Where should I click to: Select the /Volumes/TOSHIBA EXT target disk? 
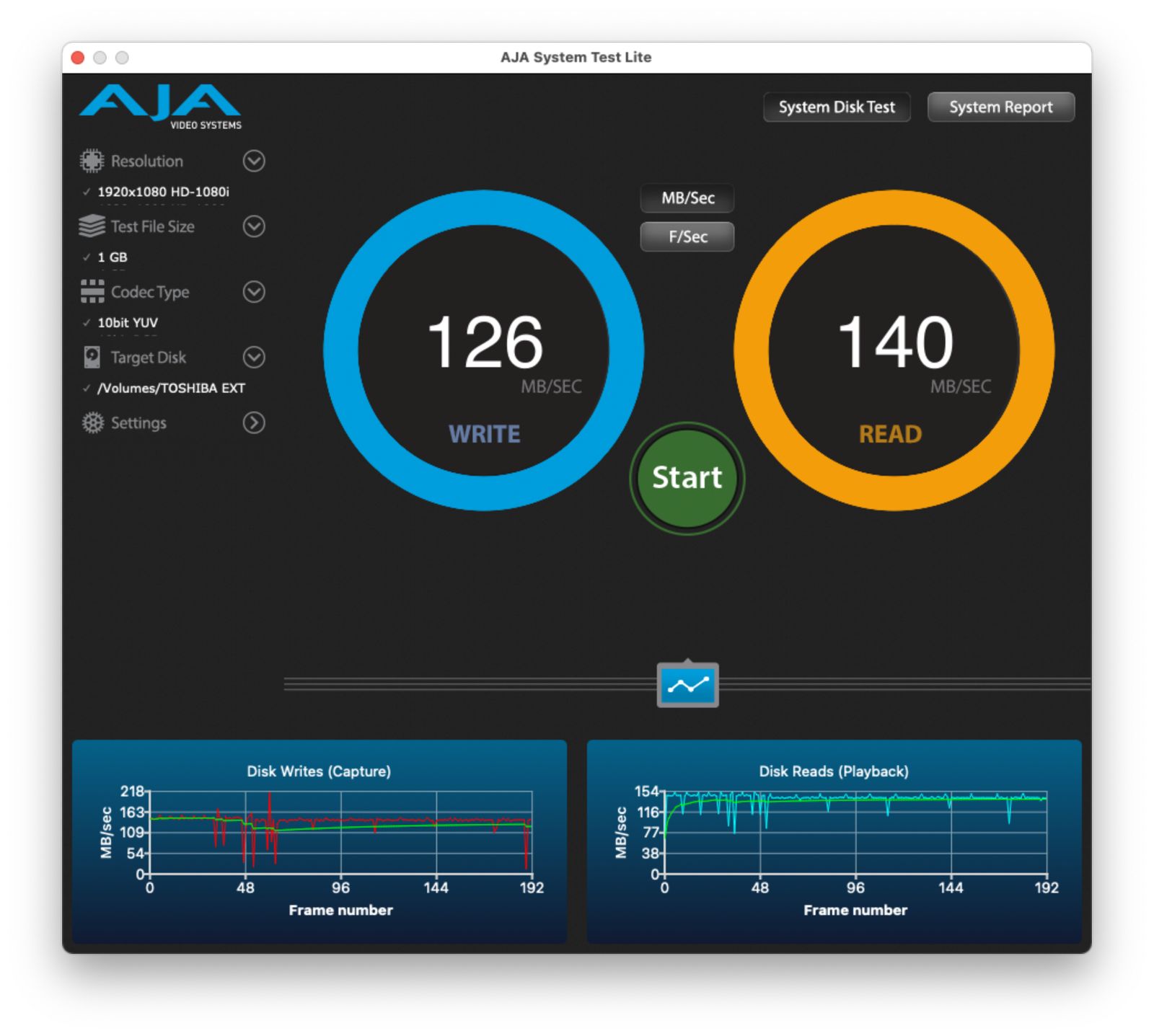(x=171, y=389)
